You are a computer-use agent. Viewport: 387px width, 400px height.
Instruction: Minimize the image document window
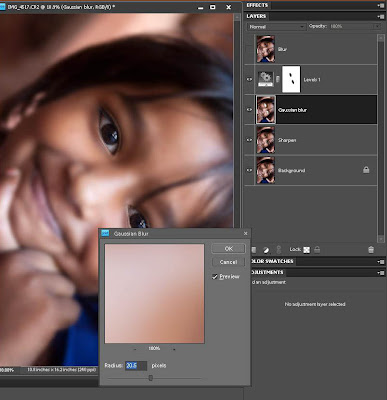[200, 7]
